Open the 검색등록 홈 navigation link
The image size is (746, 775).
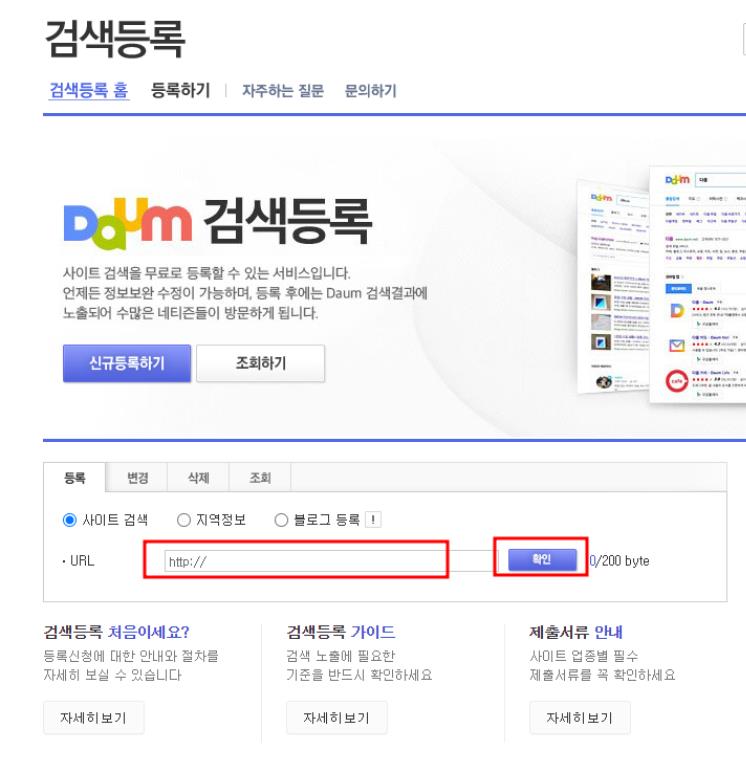(89, 90)
